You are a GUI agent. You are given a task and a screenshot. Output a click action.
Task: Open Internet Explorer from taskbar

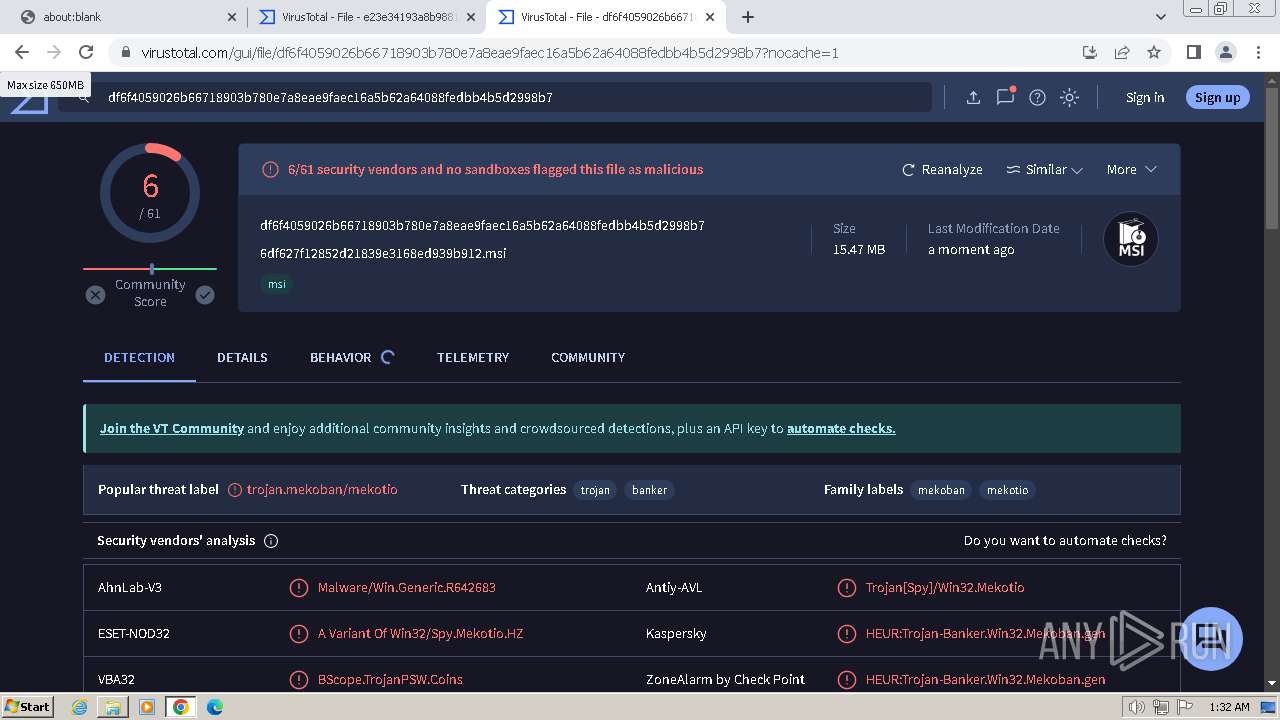click(80, 707)
